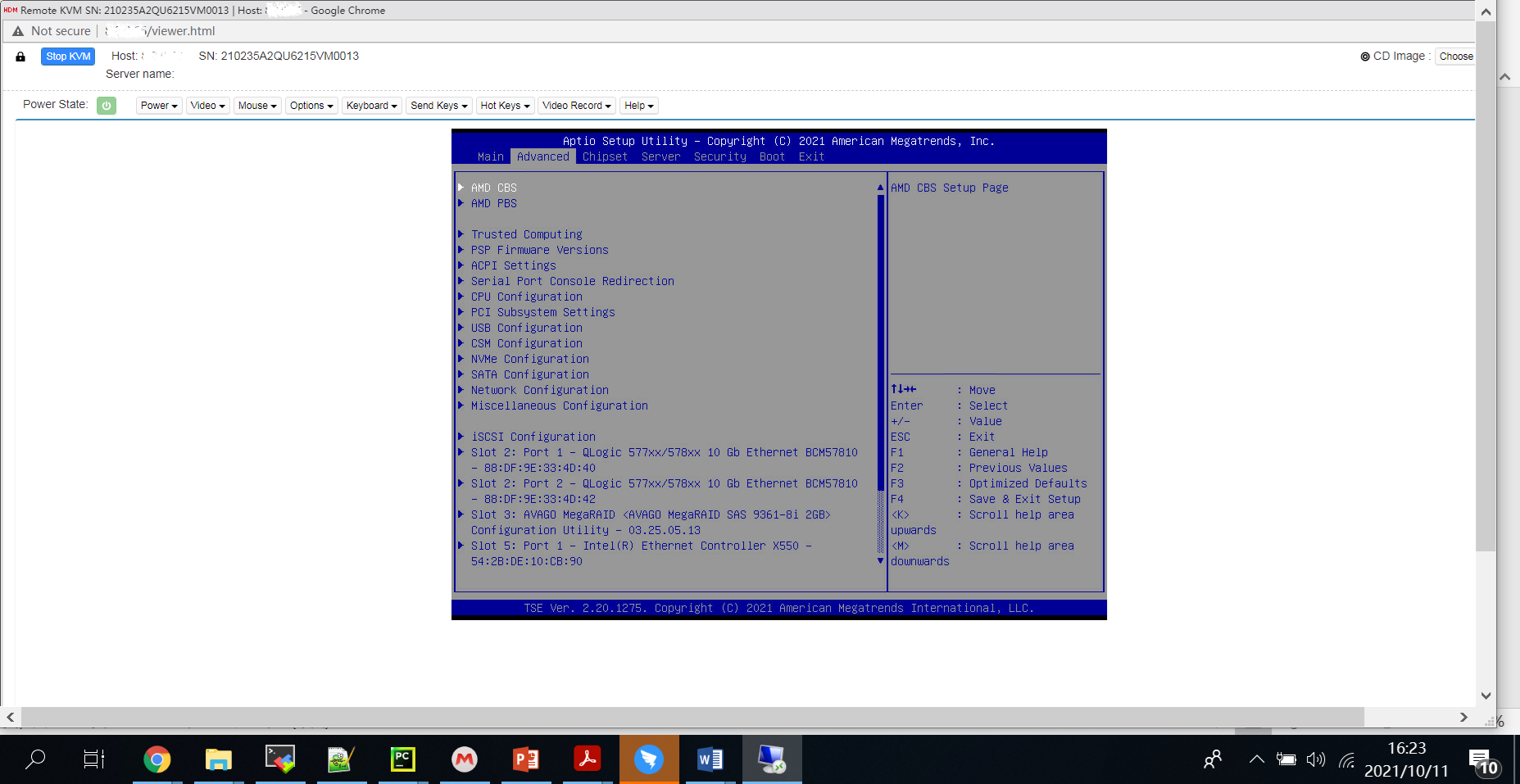Click the green Power State icon
Viewport: 1520px width, 784px height.
click(x=106, y=106)
